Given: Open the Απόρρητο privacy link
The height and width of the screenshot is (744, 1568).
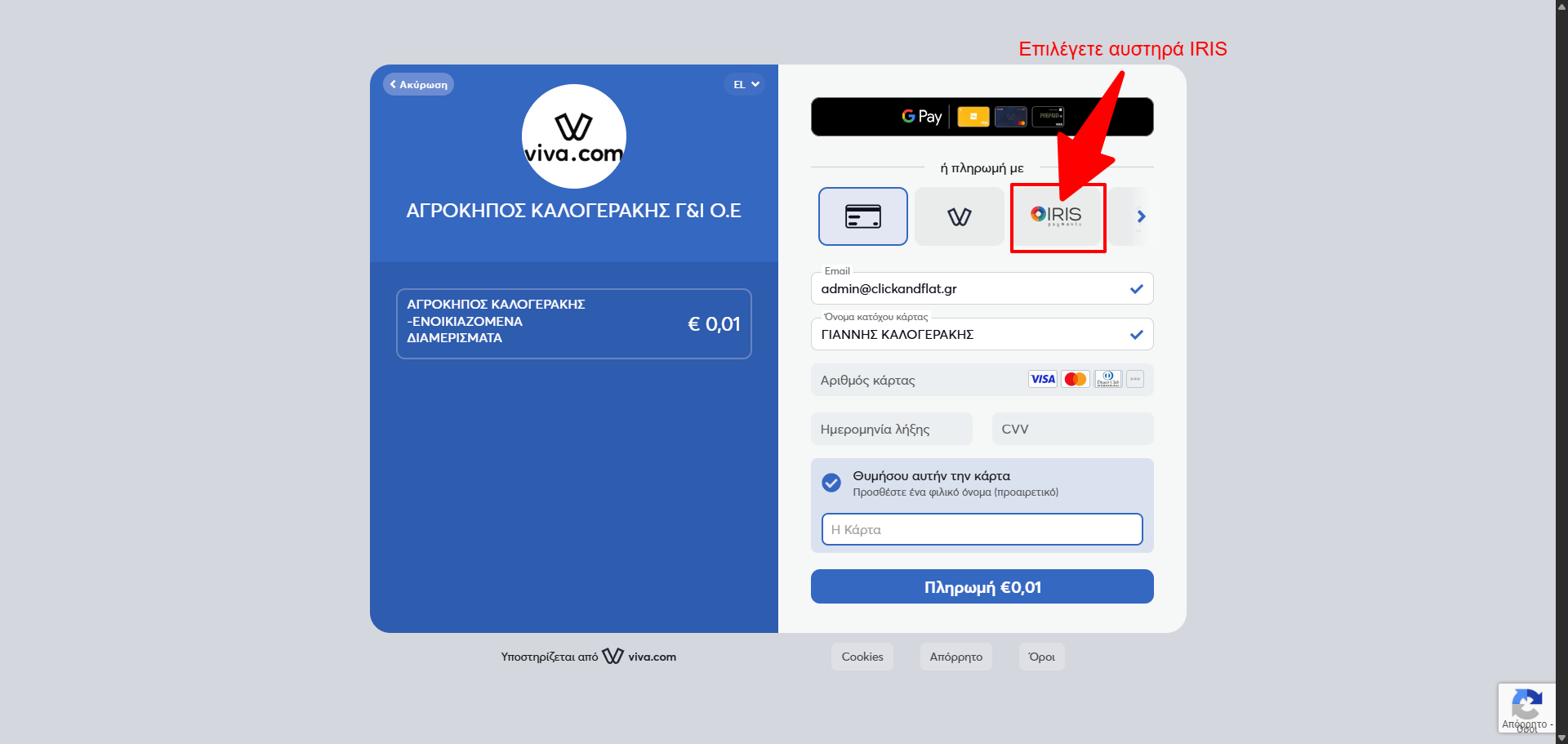Looking at the screenshot, I should point(955,657).
